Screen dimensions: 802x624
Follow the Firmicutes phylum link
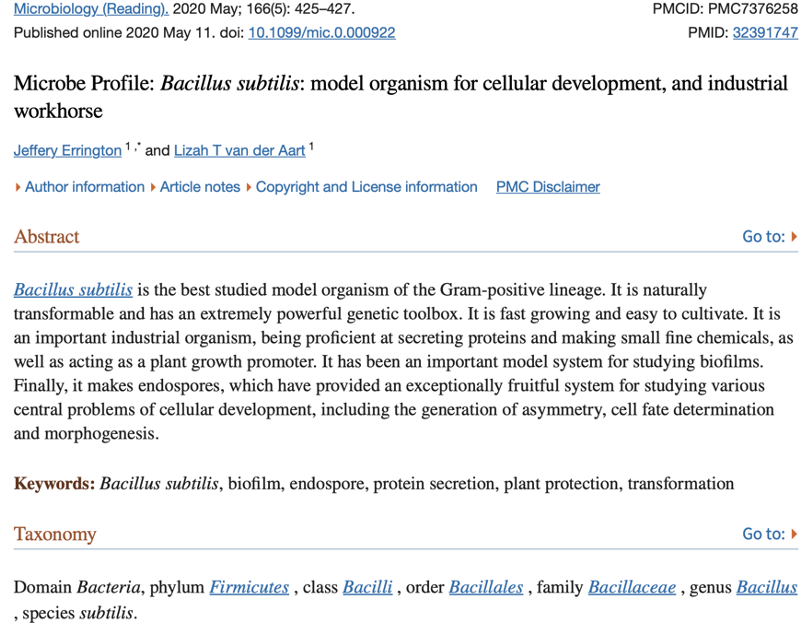[249, 587]
